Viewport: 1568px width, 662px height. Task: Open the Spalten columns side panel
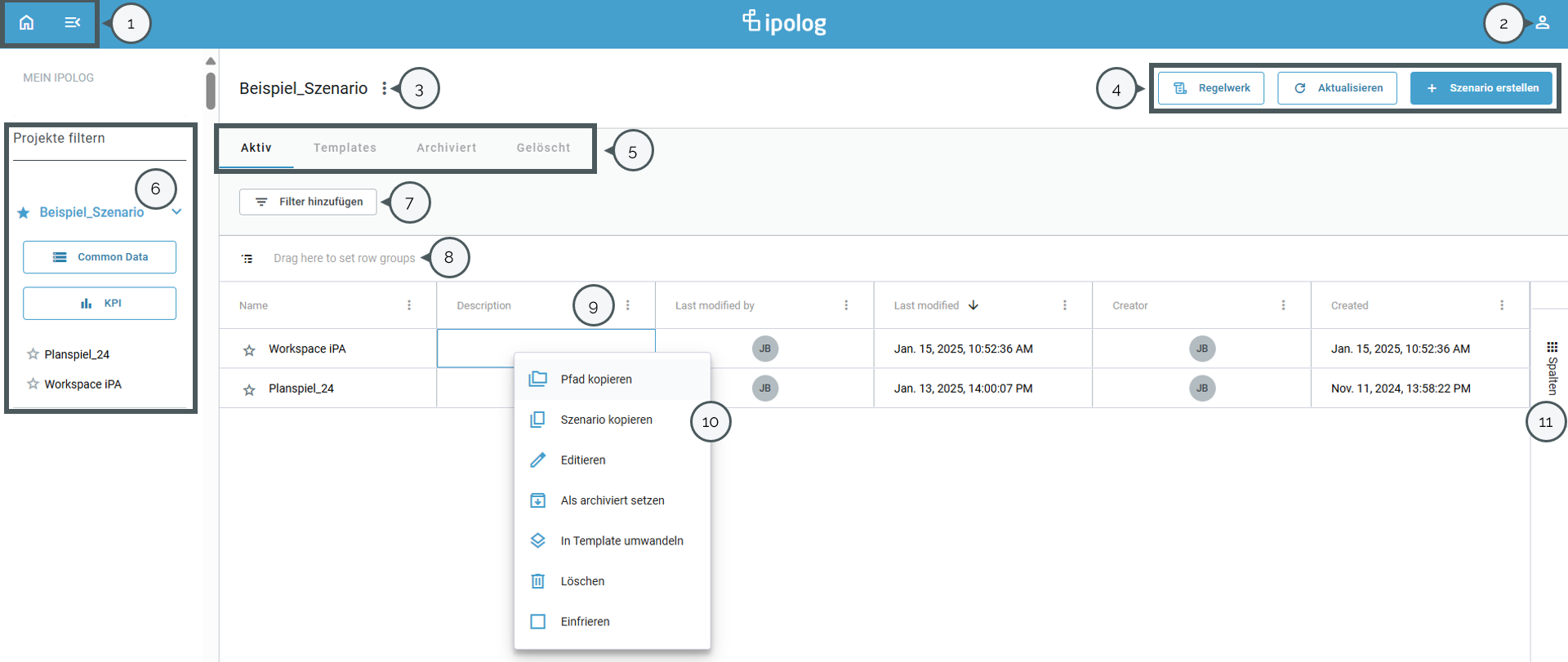tap(1552, 369)
